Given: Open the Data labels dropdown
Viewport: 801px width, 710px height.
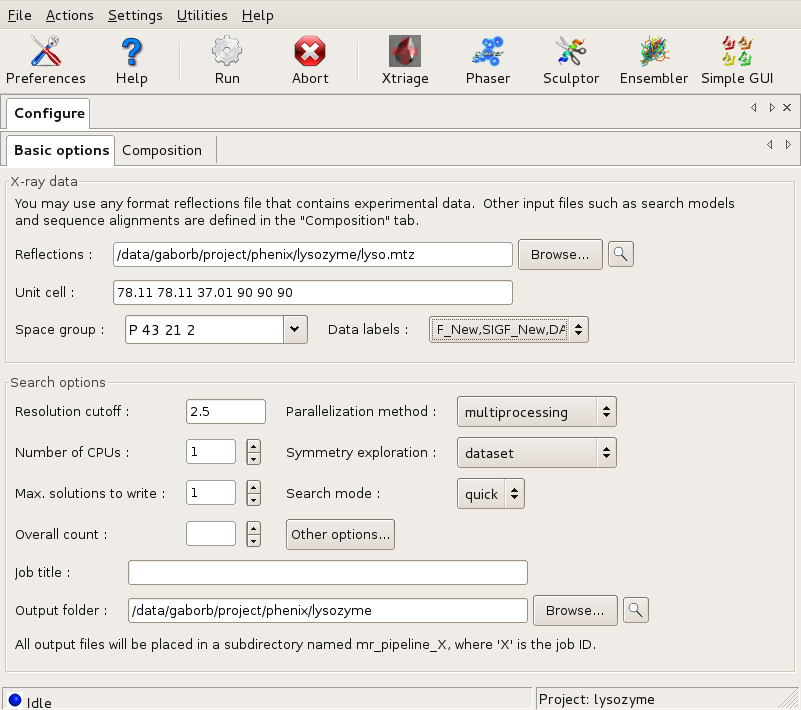Looking at the screenshot, I should [x=578, y=329].
